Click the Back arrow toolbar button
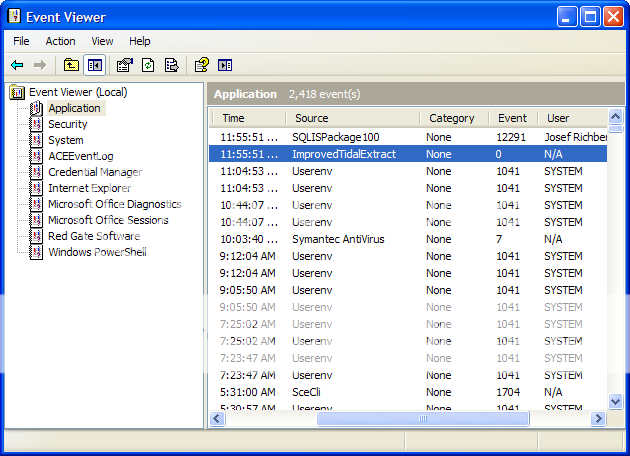The height and width of the screenshot is (456, 630). tap(17, 65)
